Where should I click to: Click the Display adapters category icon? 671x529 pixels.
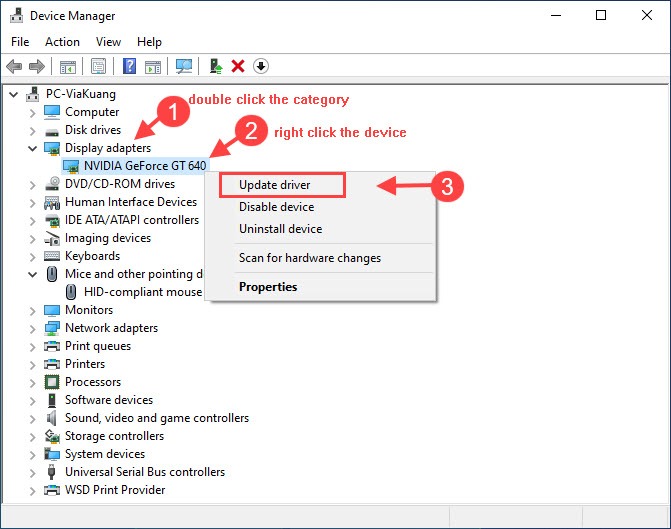(52, 148)
